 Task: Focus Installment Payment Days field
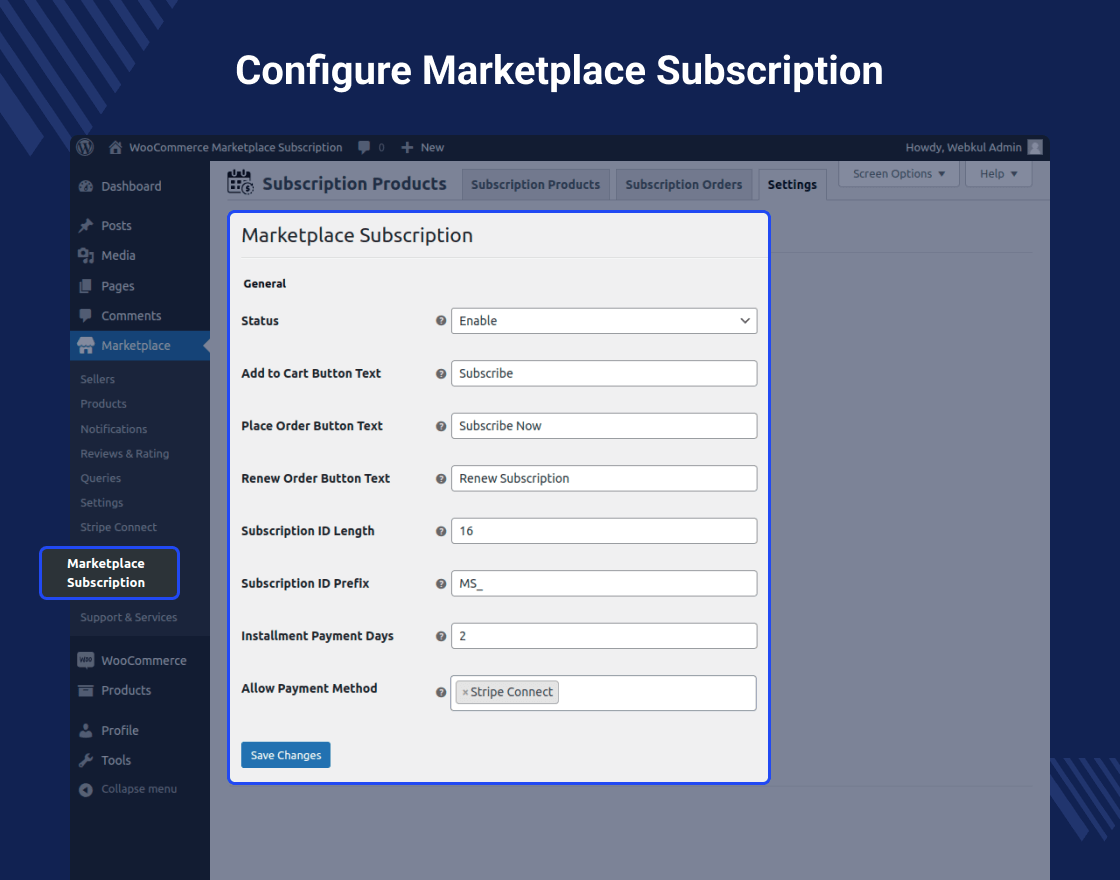pos(604,636)
